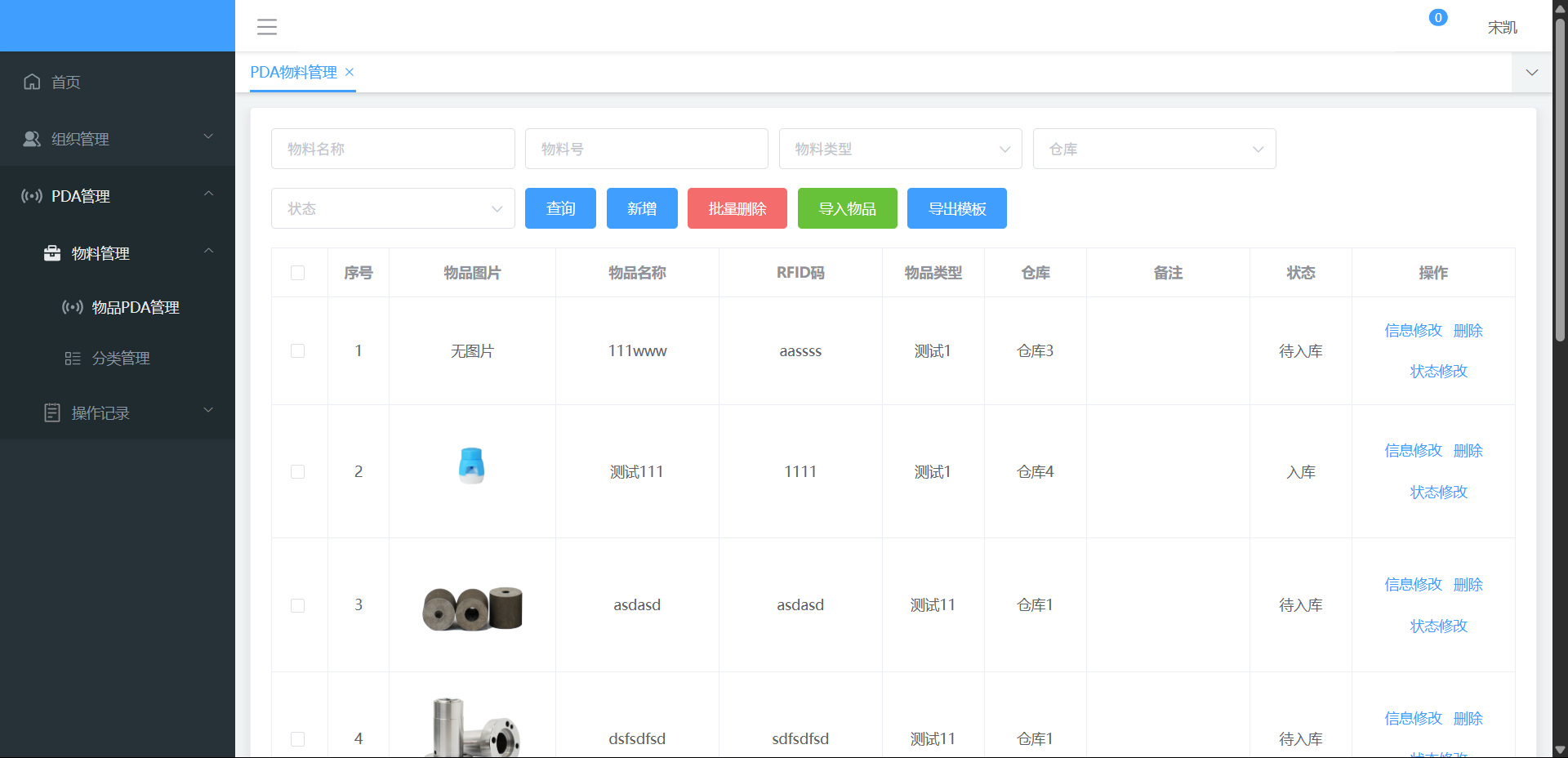Viewport: 1568px width, 758px height.
Task: Click the 查询 button
Action: click(560, 208)
